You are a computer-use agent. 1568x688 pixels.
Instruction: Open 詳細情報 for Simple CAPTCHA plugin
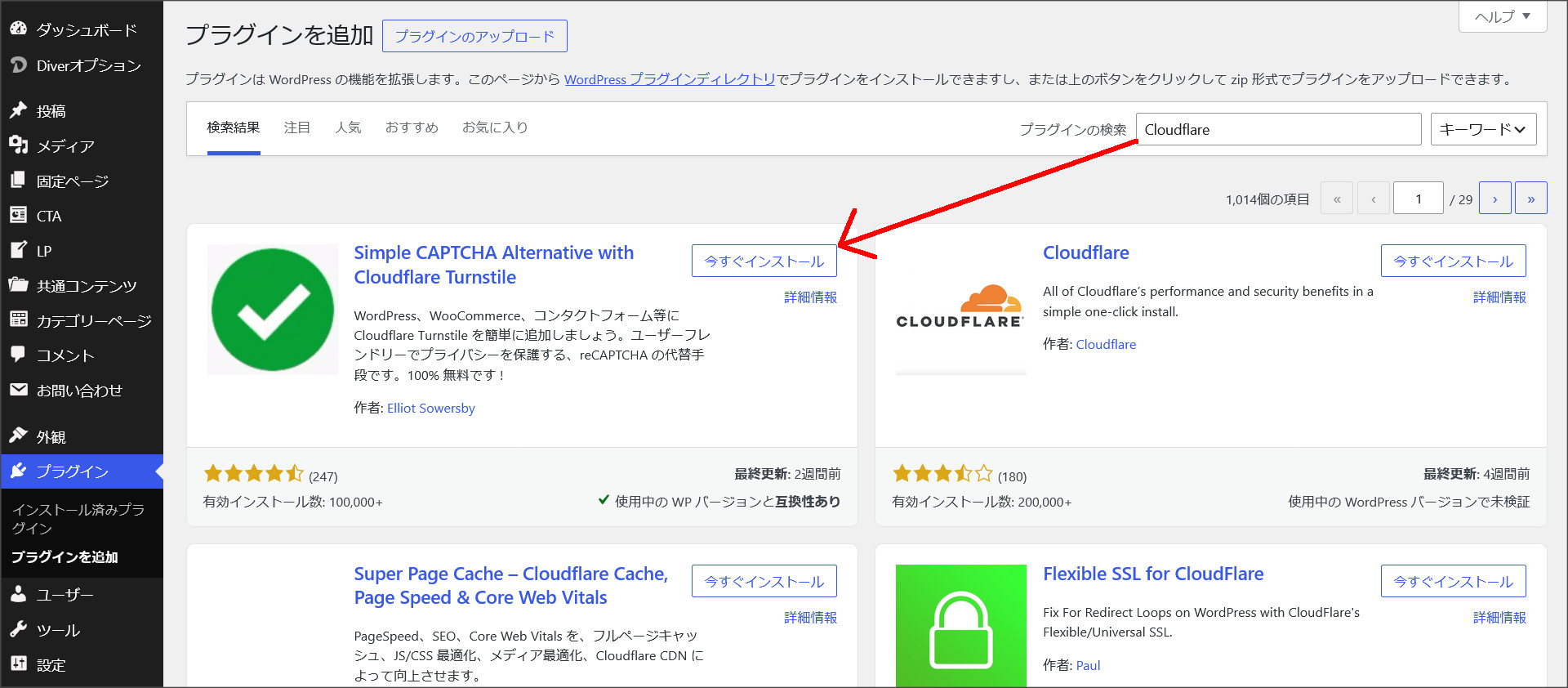810,297
